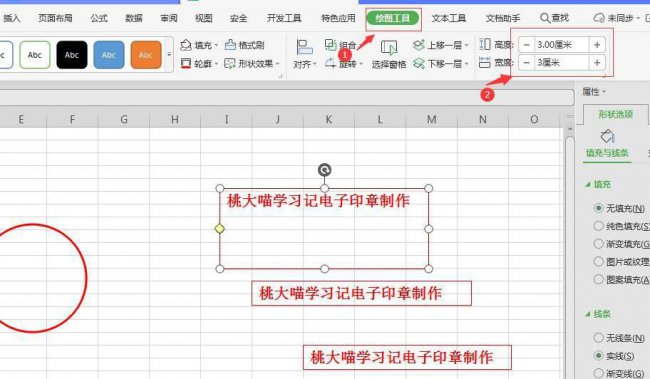Viewport: 650px width, 379px height.
Task: Click the 格式刷 format painter
Action: [x=245, y=45]
